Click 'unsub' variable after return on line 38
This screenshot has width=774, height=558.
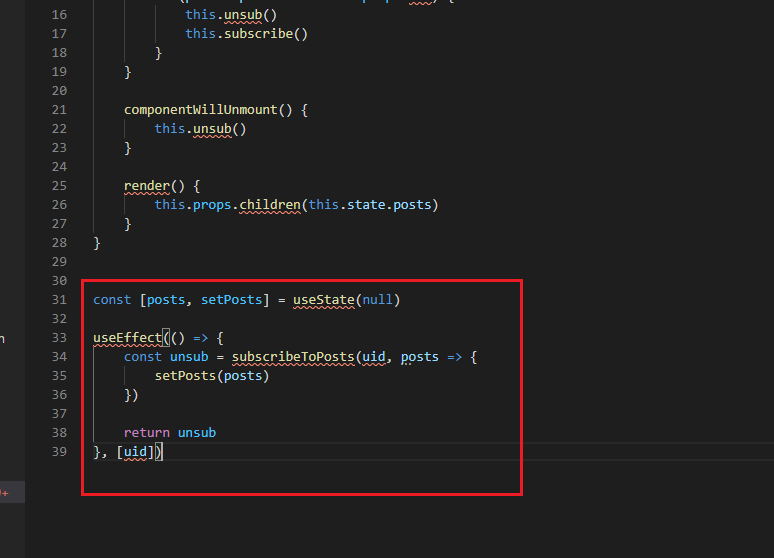(197, 433)
